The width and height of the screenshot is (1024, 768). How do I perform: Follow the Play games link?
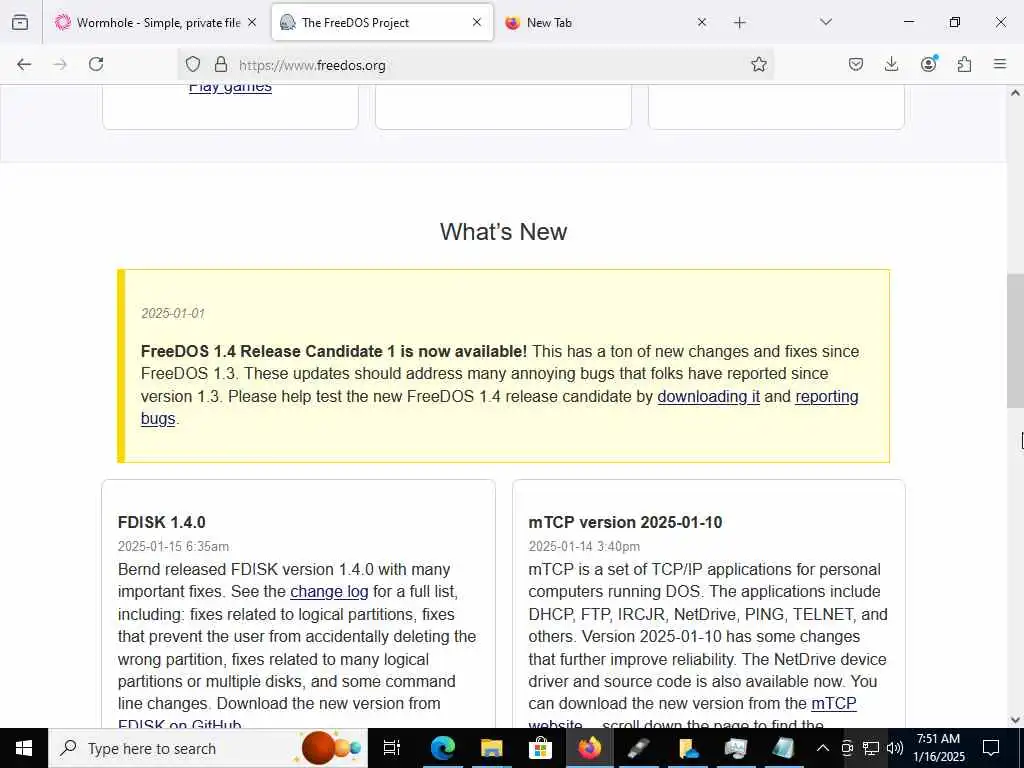click(230, 87)
